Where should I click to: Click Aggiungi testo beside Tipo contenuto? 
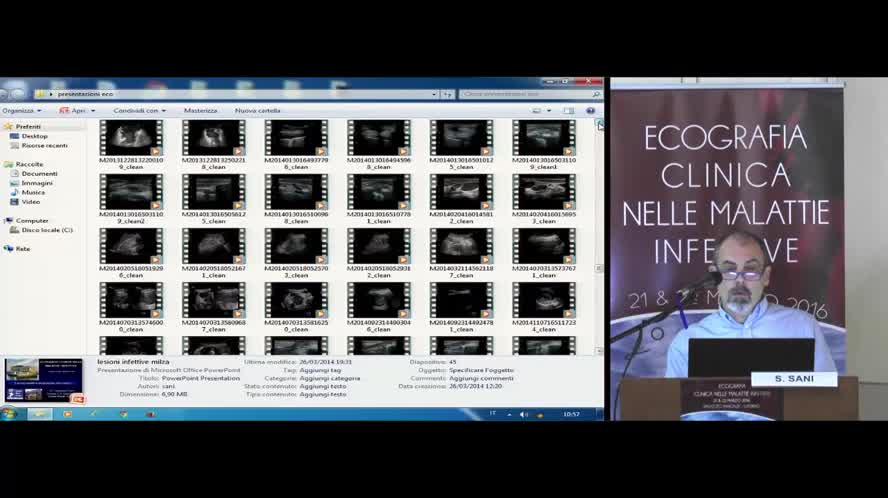[x=323, y=394]
